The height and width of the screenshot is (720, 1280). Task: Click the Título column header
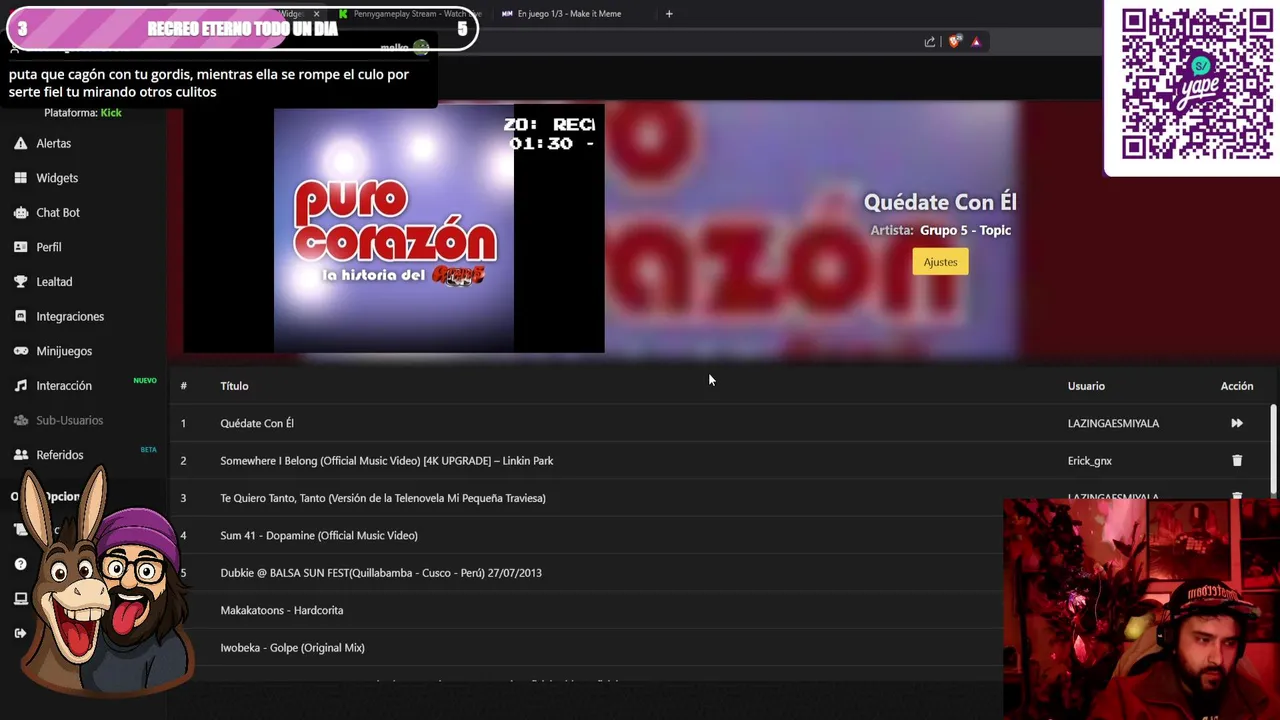pyautogui.click(x=234, y=386)
